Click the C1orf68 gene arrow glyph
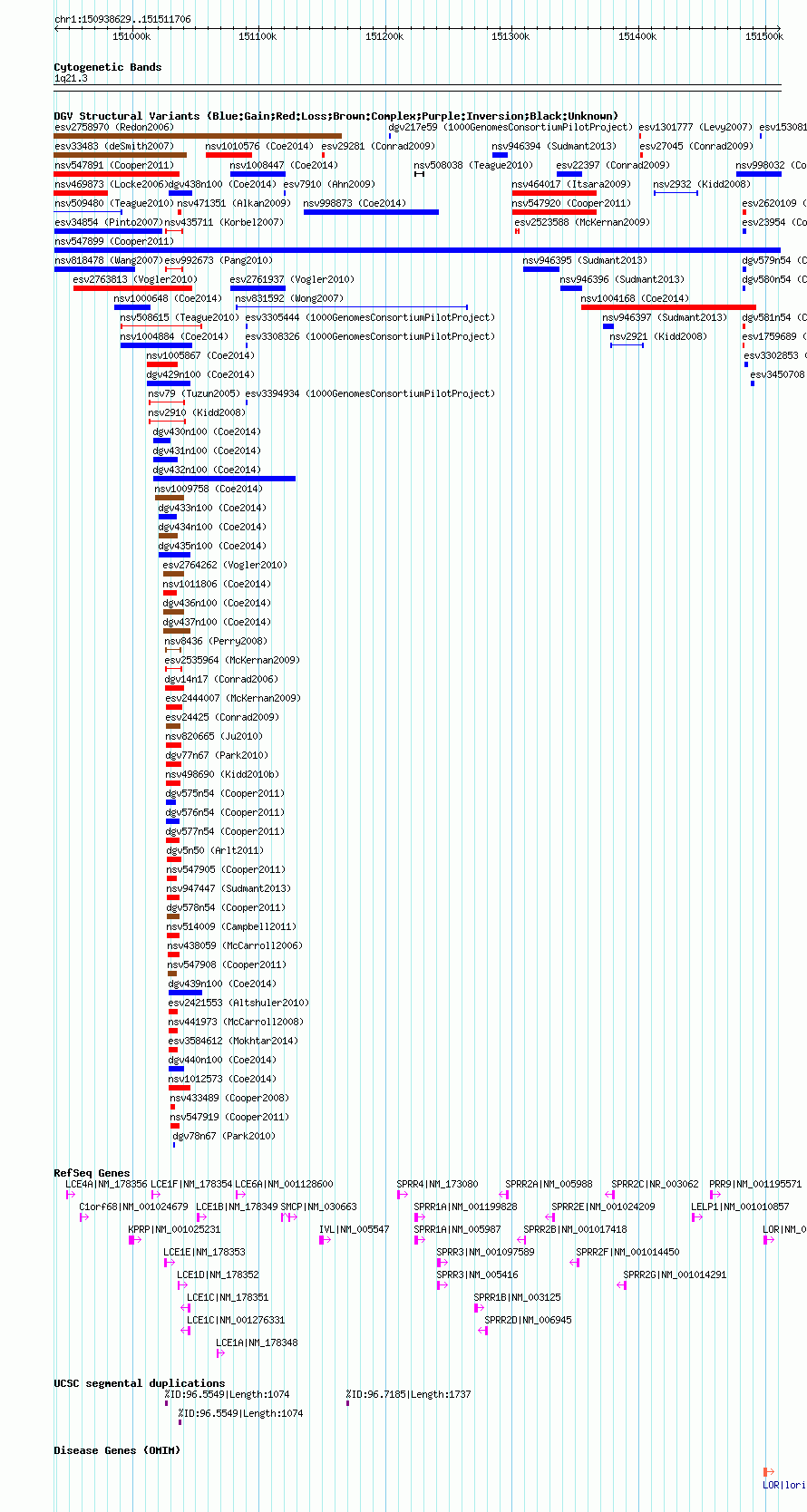Screen dimensions: 807x1512 click(83, 1217)
